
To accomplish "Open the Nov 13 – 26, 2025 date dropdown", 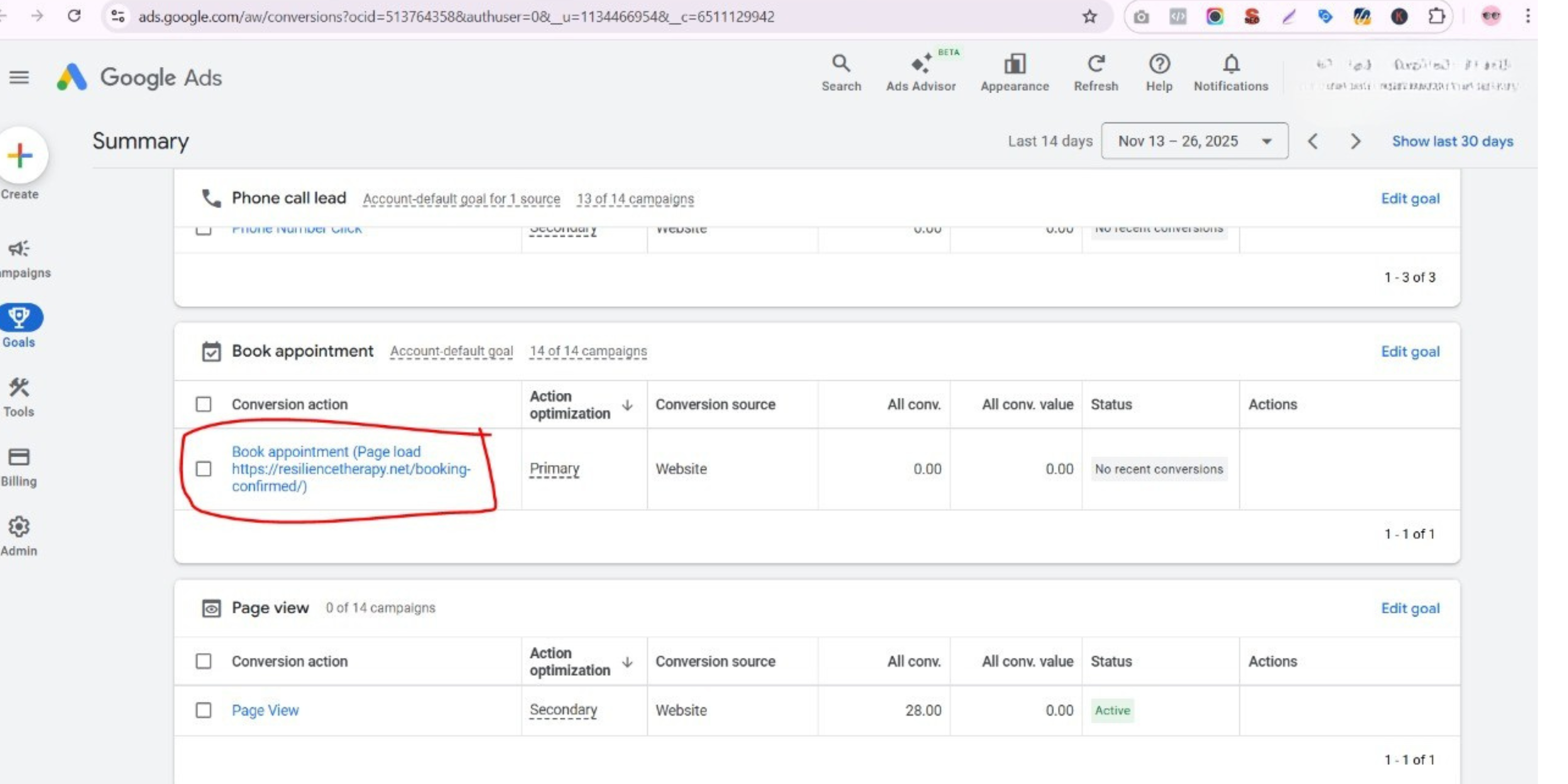I will 1194,141.
